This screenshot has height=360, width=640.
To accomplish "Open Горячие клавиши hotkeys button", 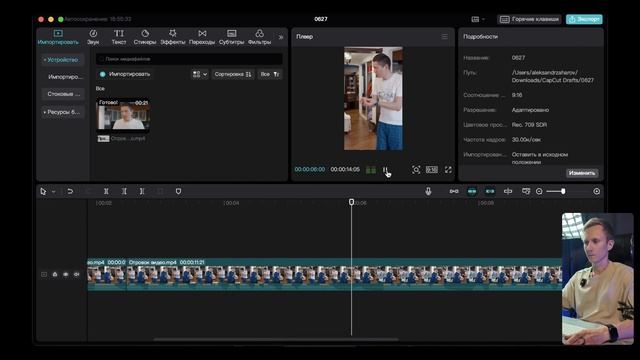I will coord(529,19).
